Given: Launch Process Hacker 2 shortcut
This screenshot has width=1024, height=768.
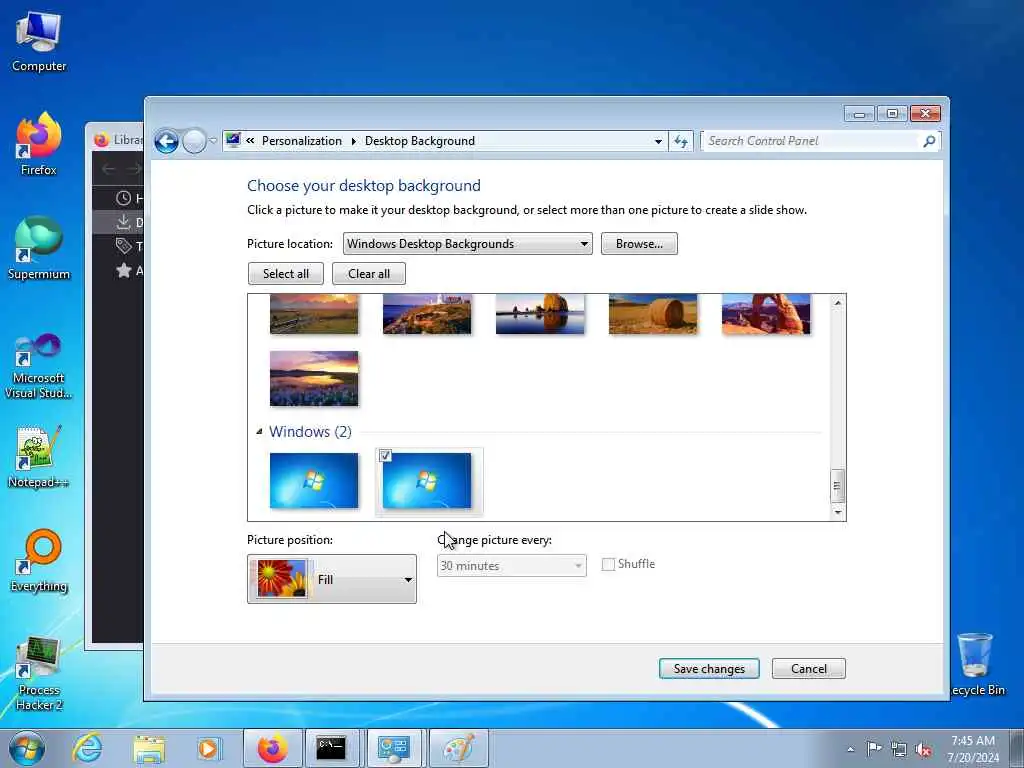Looking at the screenshot, I should (39, 673).
